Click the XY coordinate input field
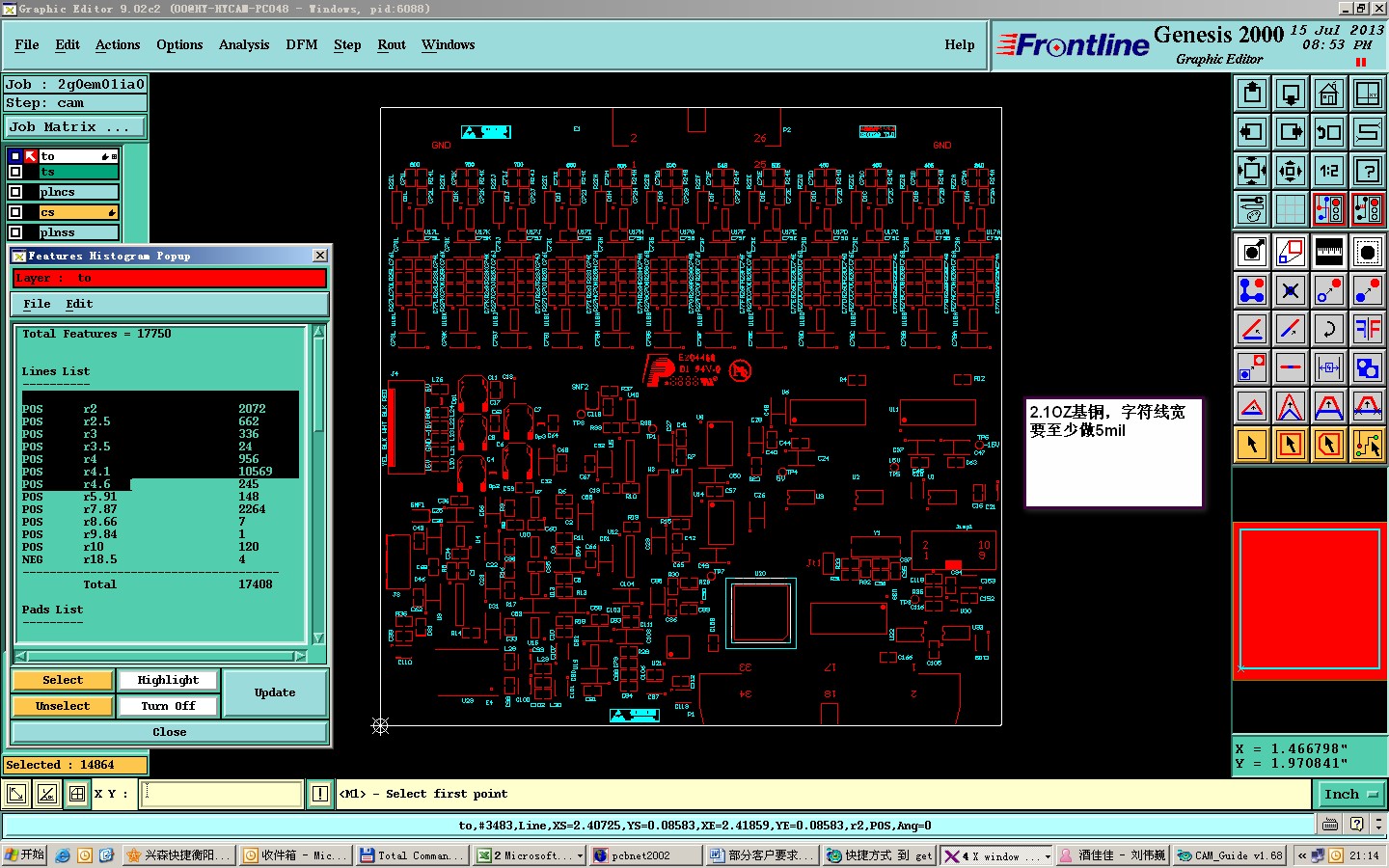 (x=223, y=794)
